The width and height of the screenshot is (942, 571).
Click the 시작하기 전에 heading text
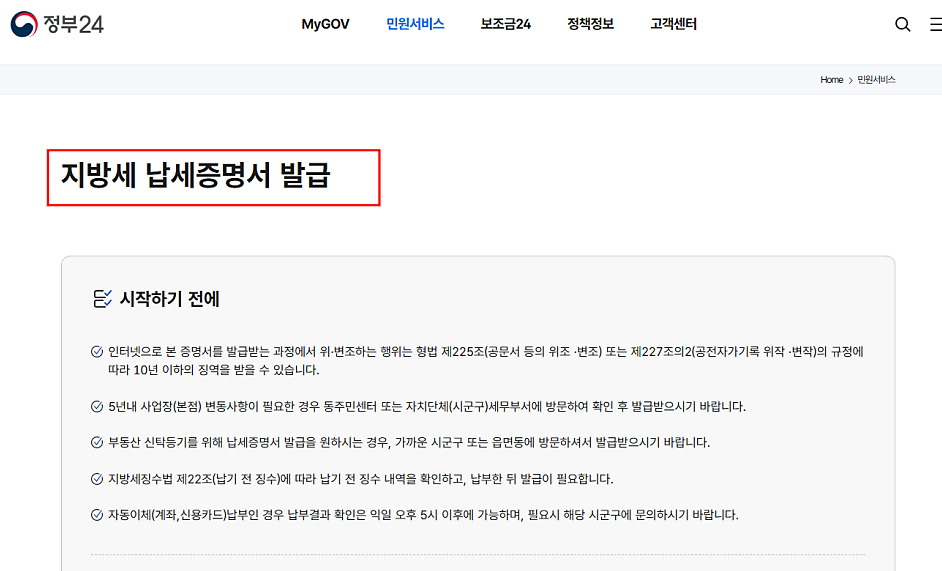(170, 299)
